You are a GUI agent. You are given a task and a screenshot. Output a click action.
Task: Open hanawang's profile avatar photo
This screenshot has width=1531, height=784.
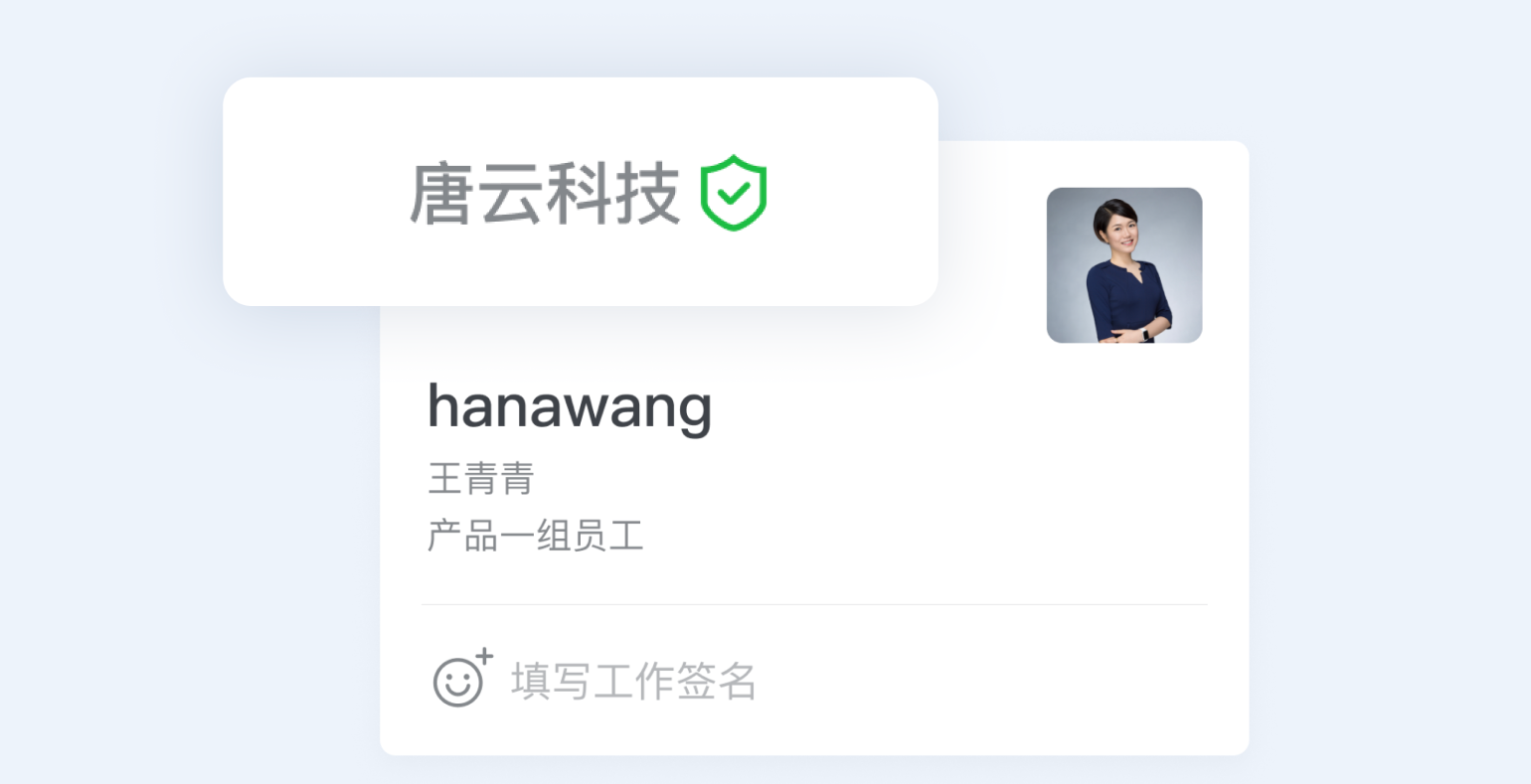point(1124,265)
